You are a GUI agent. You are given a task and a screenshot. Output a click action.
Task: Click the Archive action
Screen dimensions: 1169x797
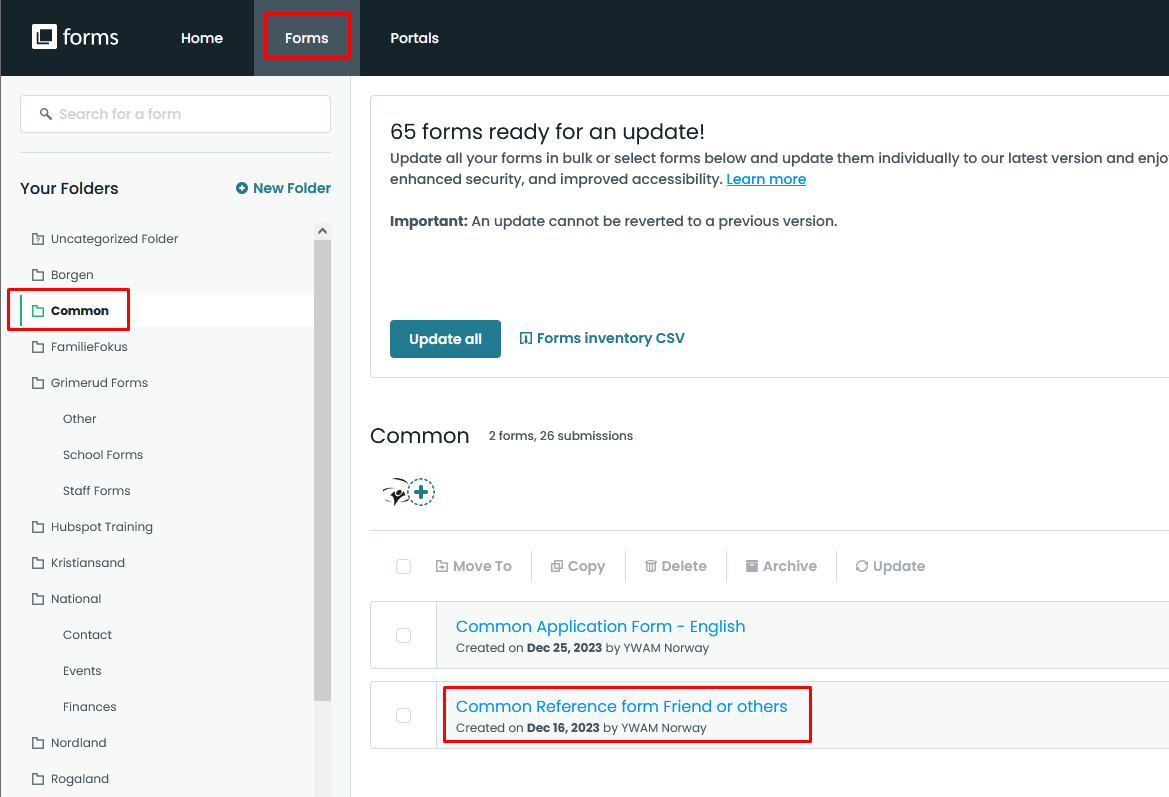[781, 567]
